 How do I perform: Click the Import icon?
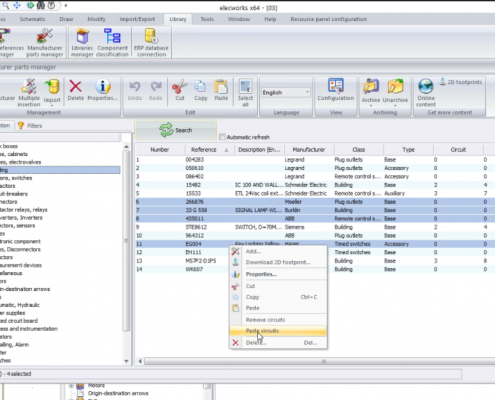click(52, 87)
